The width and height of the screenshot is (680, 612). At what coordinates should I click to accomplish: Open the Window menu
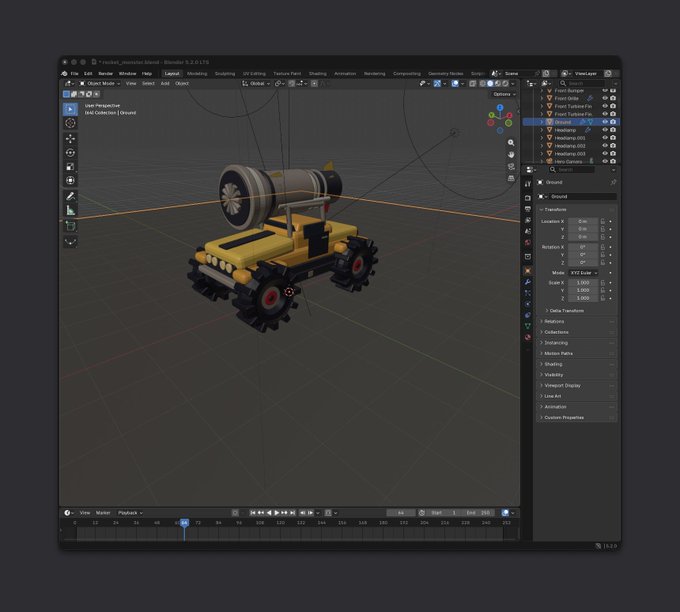[x=128, y=74]
